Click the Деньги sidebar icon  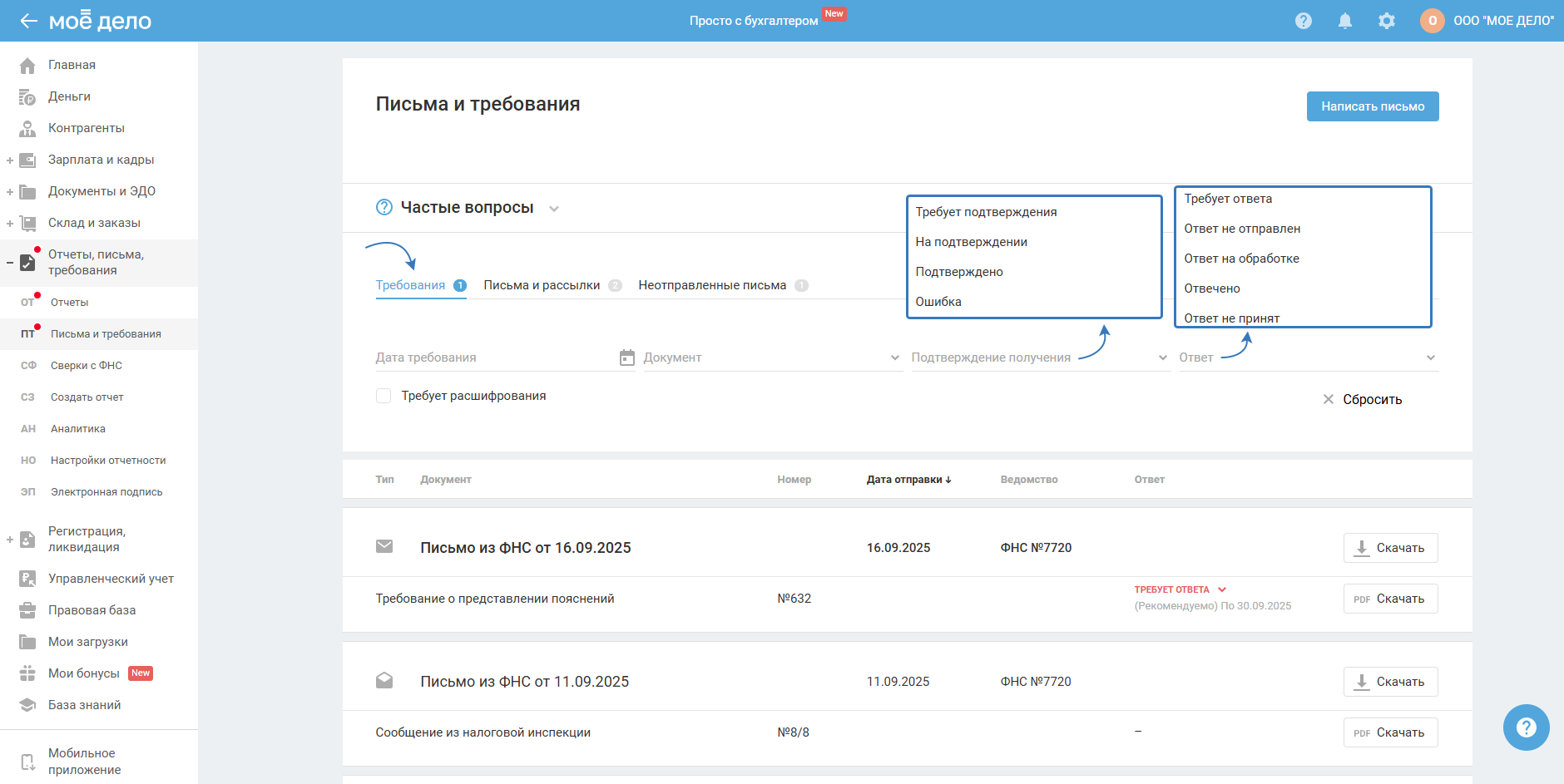click(x=27, y=97)
